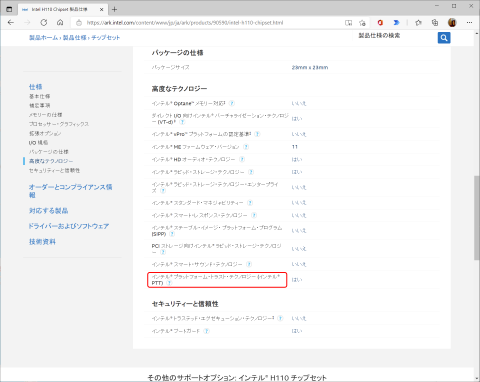
Task: Open the tab actions menu icon
Action: pyautogui.click(x=9, y=9)
